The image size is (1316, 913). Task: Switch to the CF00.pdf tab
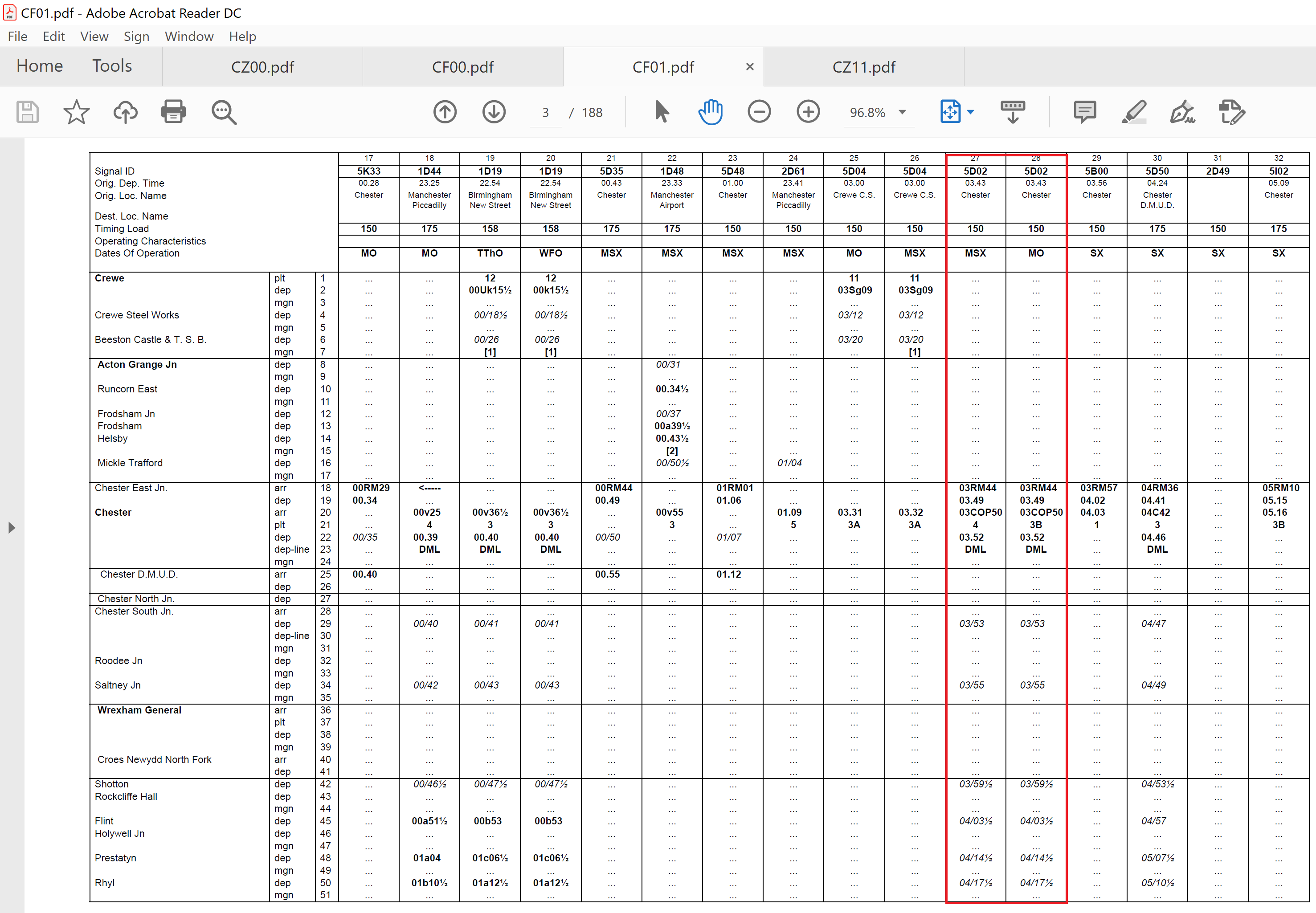pyautogui.click(x=463, y=67)
